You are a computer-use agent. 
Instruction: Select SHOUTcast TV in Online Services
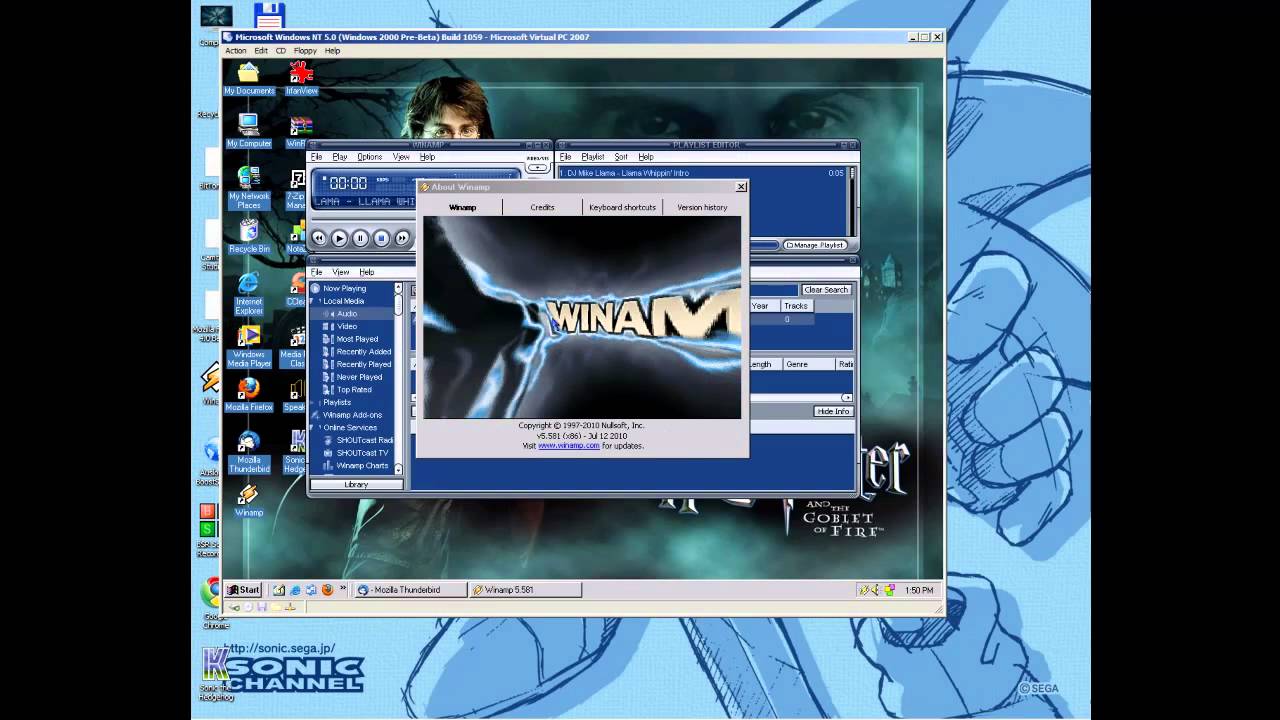362,453
